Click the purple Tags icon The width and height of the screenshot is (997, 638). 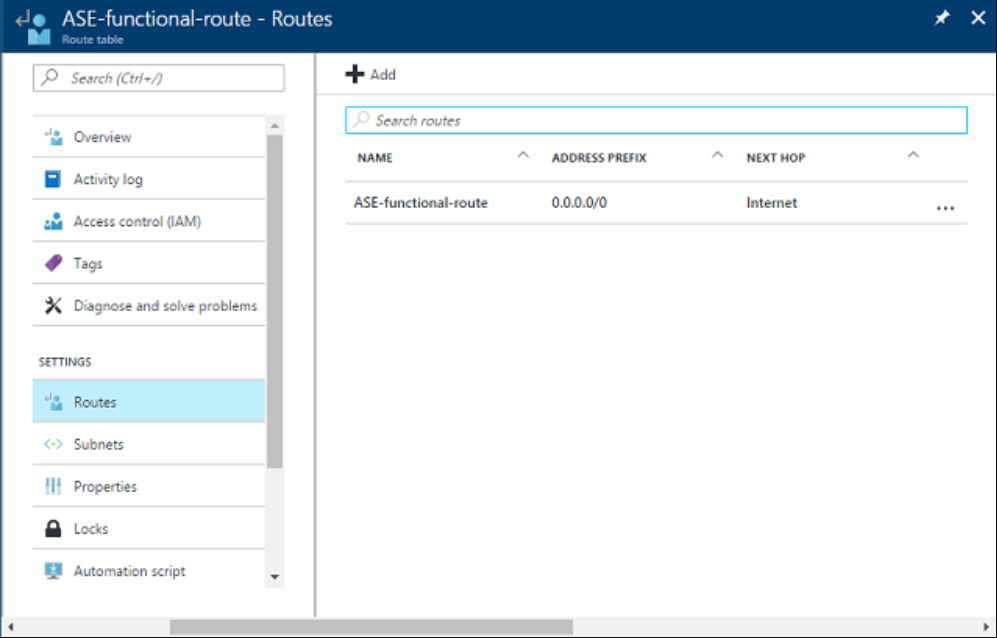pos(53,263)
